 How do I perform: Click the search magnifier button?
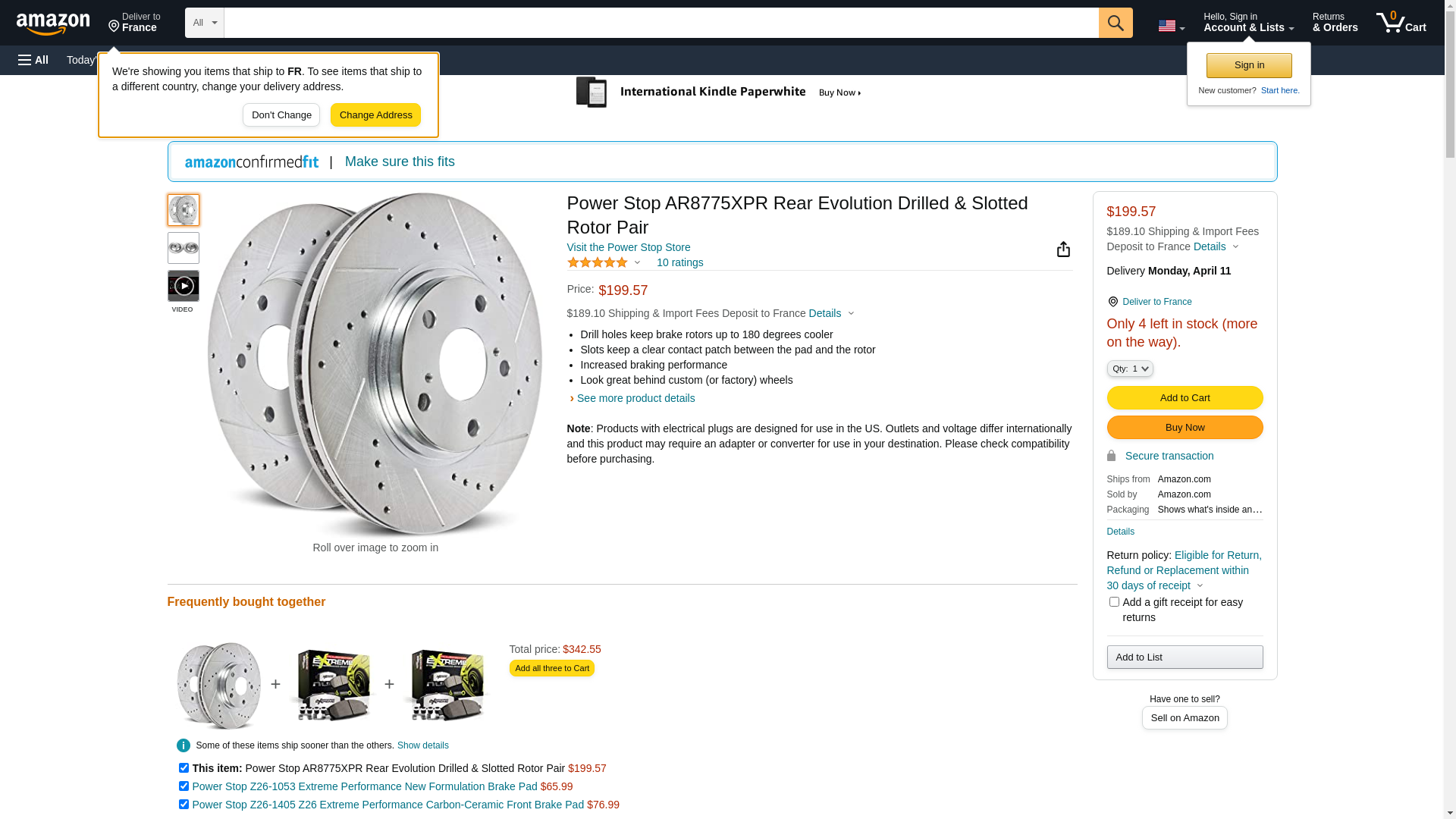pos(1115,23)
